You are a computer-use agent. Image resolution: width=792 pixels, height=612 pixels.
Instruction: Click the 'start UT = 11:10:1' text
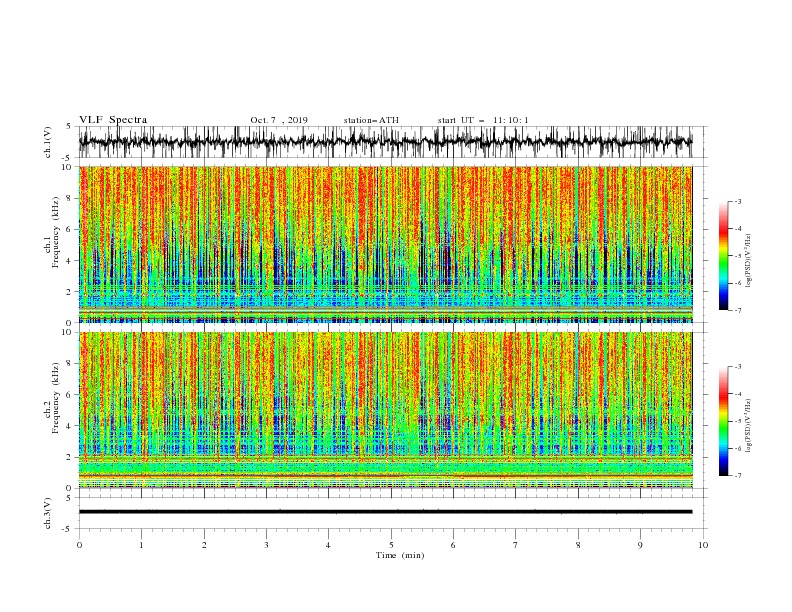point(483,120)
